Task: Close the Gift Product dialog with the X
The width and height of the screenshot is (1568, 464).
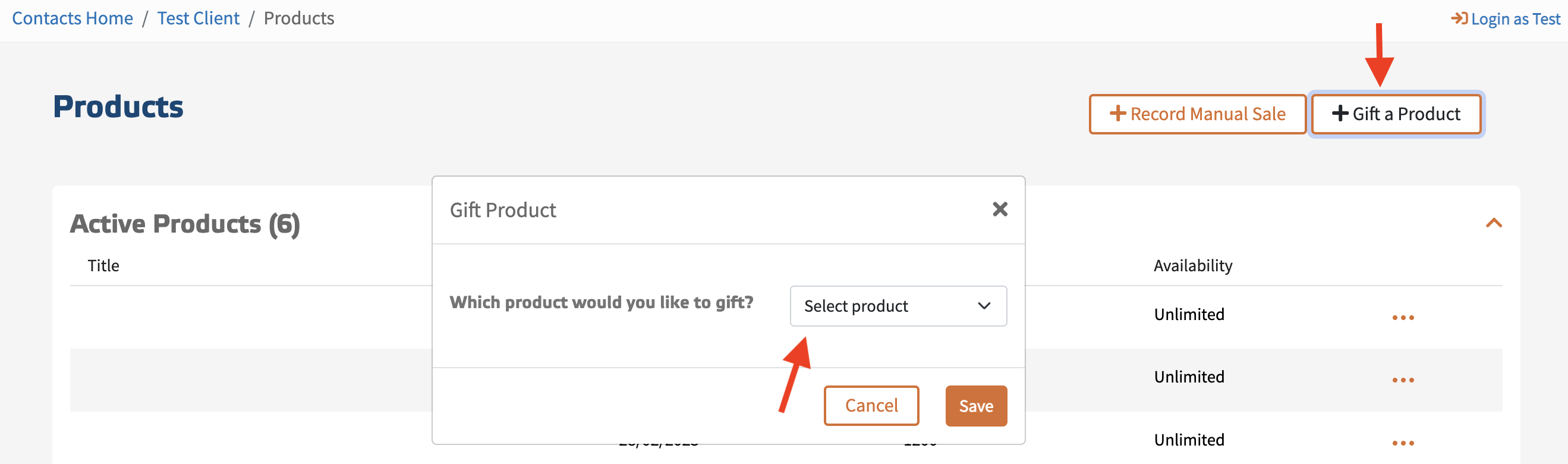Action: (1000, 209)
